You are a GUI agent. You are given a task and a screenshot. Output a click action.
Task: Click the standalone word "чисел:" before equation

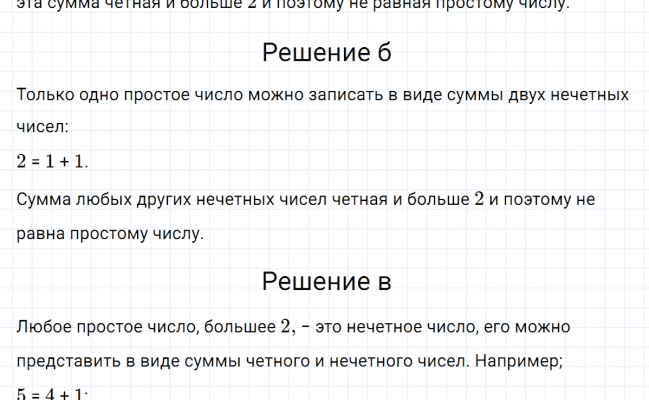pyautogui.click(x=42, y=128)
